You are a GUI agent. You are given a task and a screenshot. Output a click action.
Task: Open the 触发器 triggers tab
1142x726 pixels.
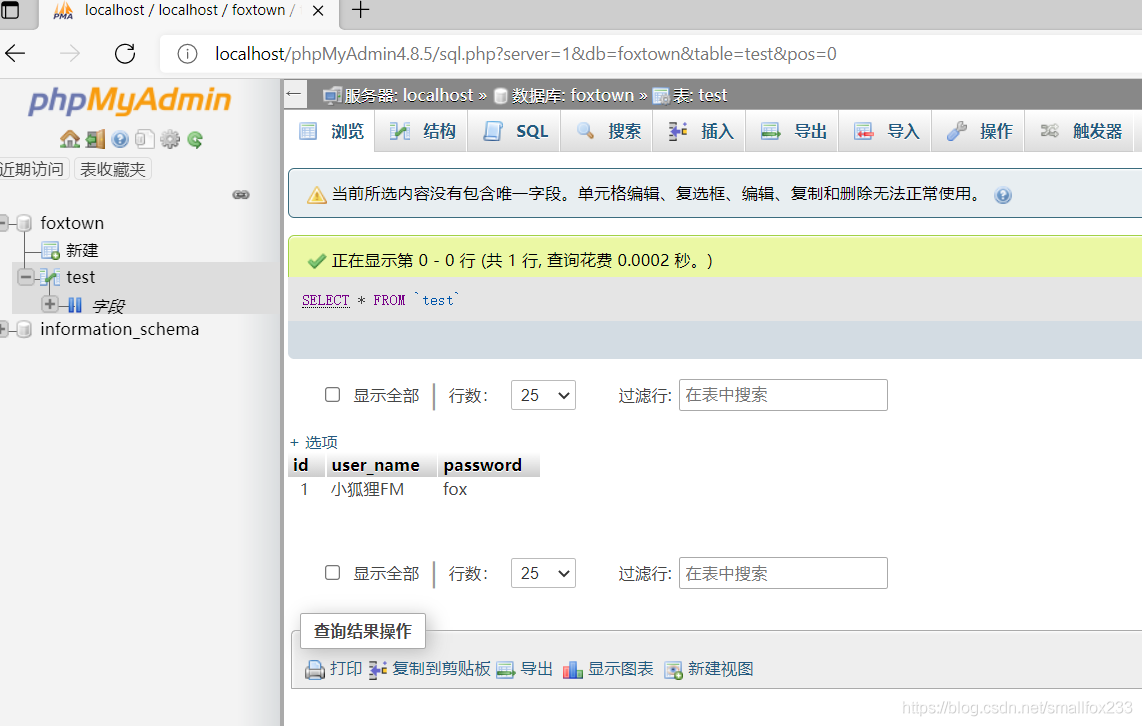tap(1080, 131)
